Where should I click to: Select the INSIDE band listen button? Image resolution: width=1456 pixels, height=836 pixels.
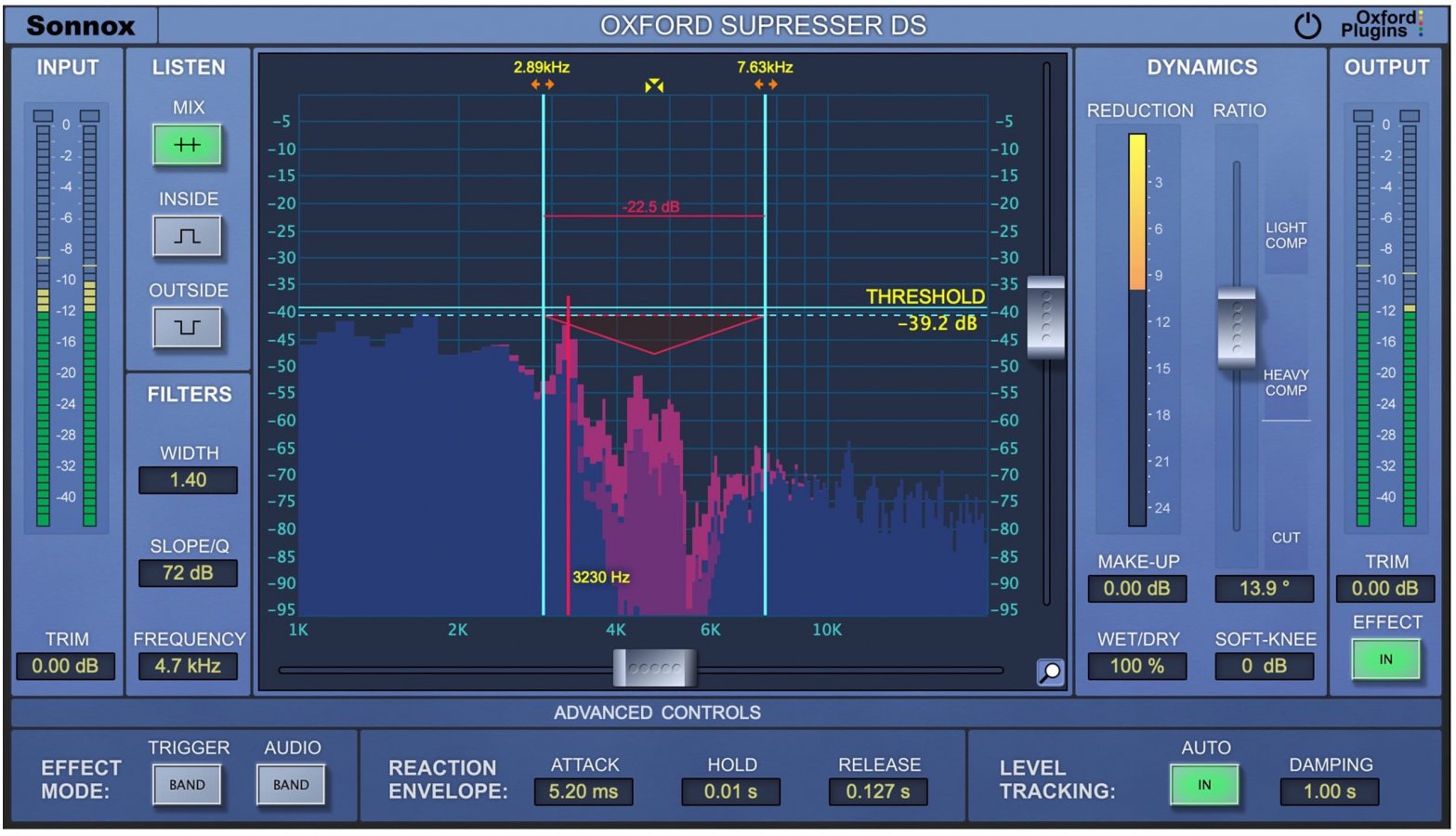click(x=188, y=236)
